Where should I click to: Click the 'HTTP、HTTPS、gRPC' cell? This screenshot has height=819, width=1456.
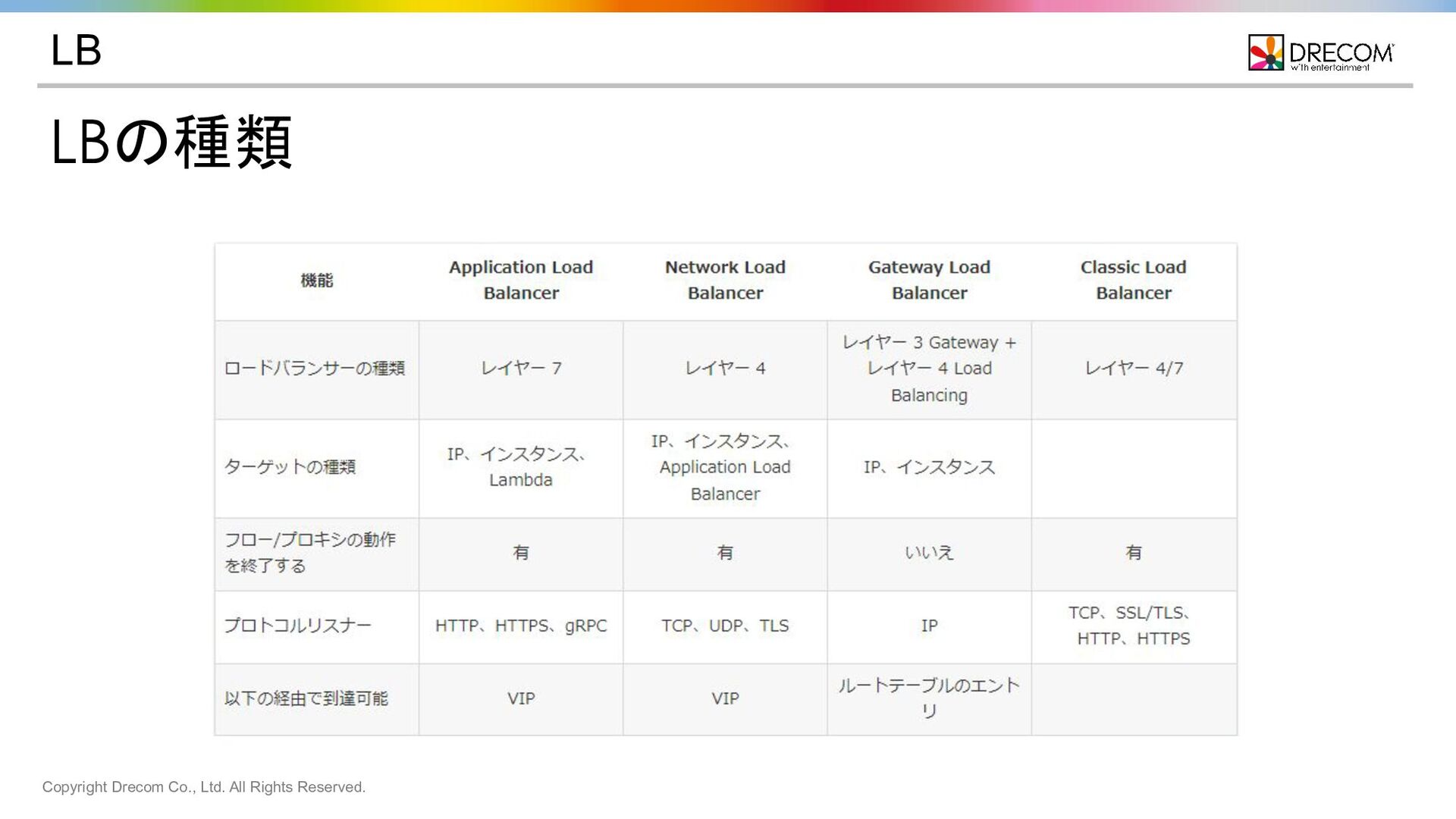tap(521, 626)
